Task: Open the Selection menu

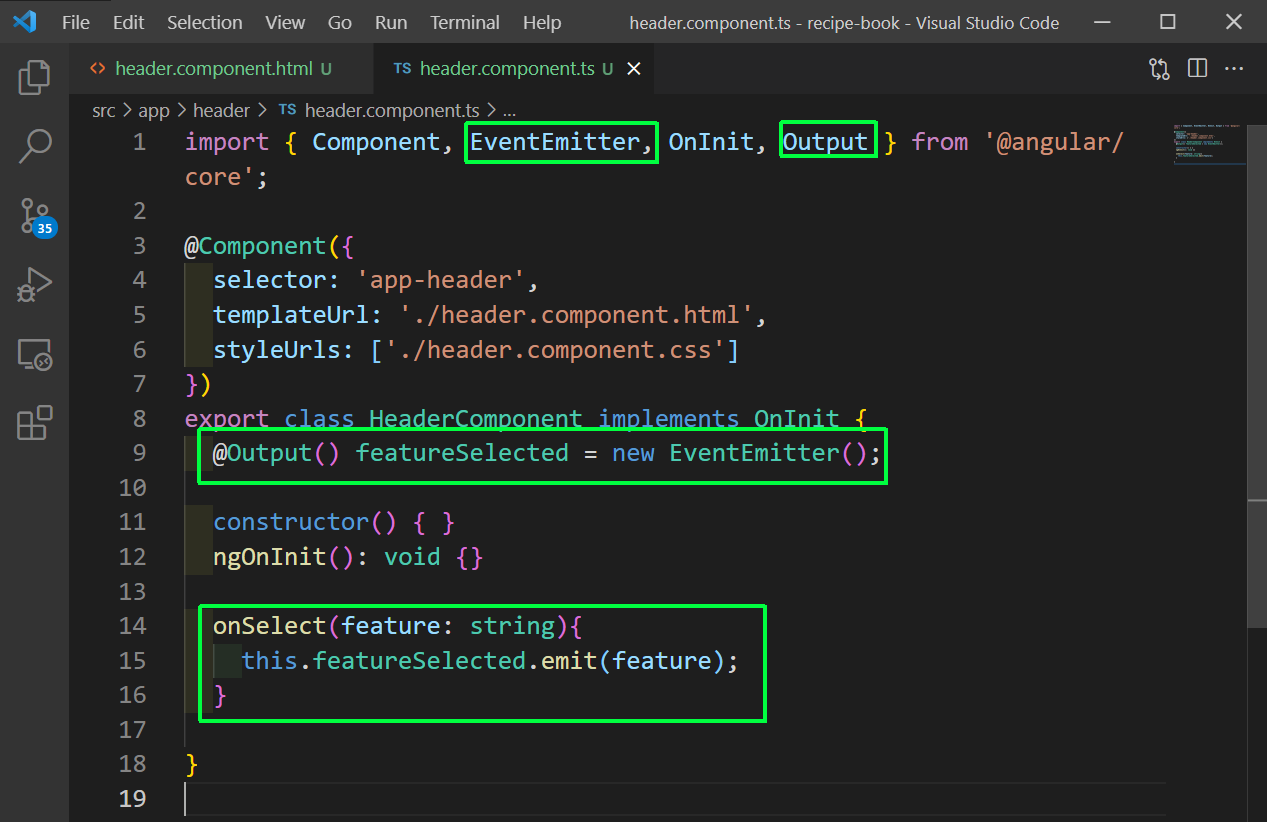Action: click(205, 22)
